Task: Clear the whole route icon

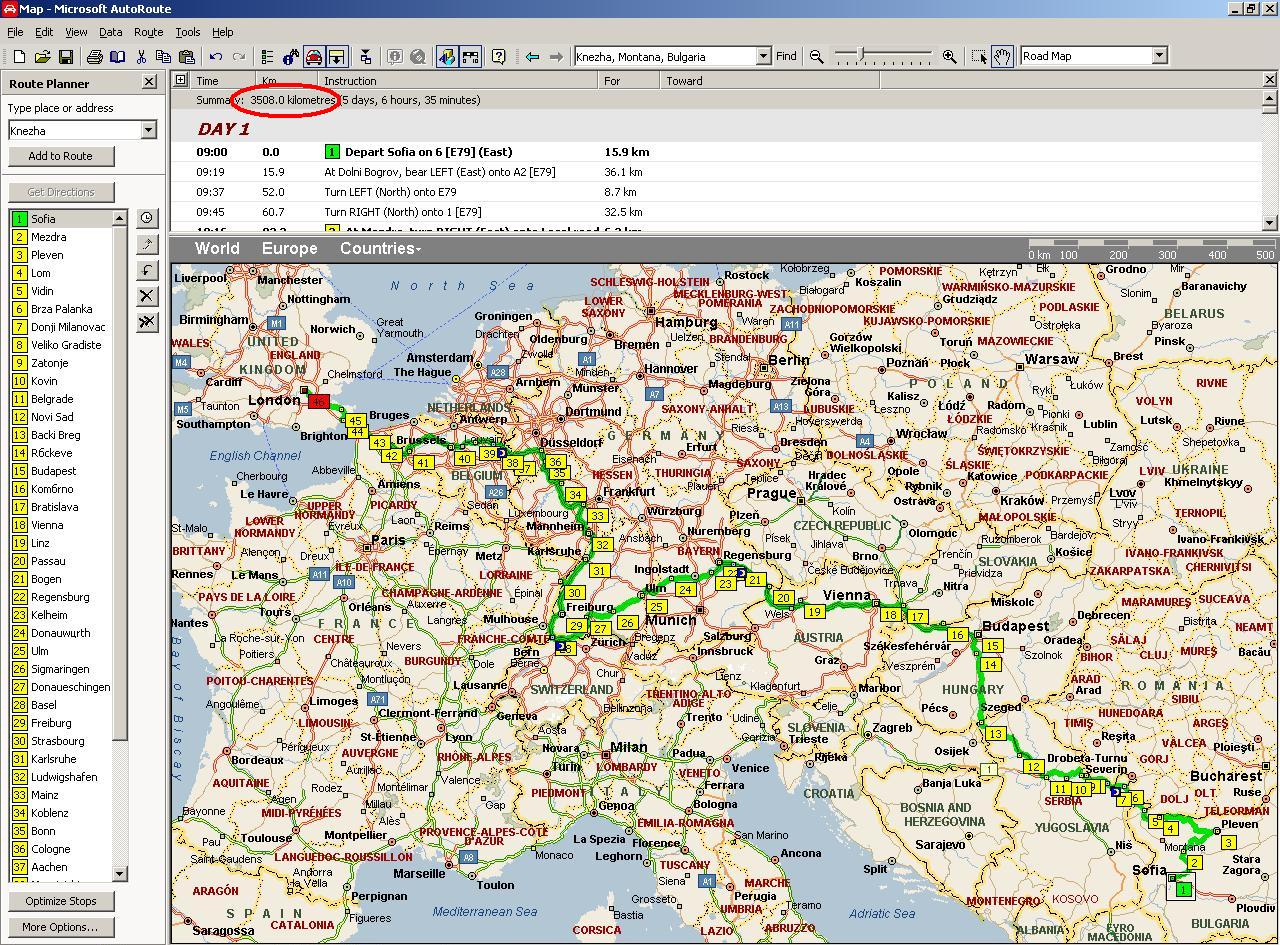Action: pos(147,322)
